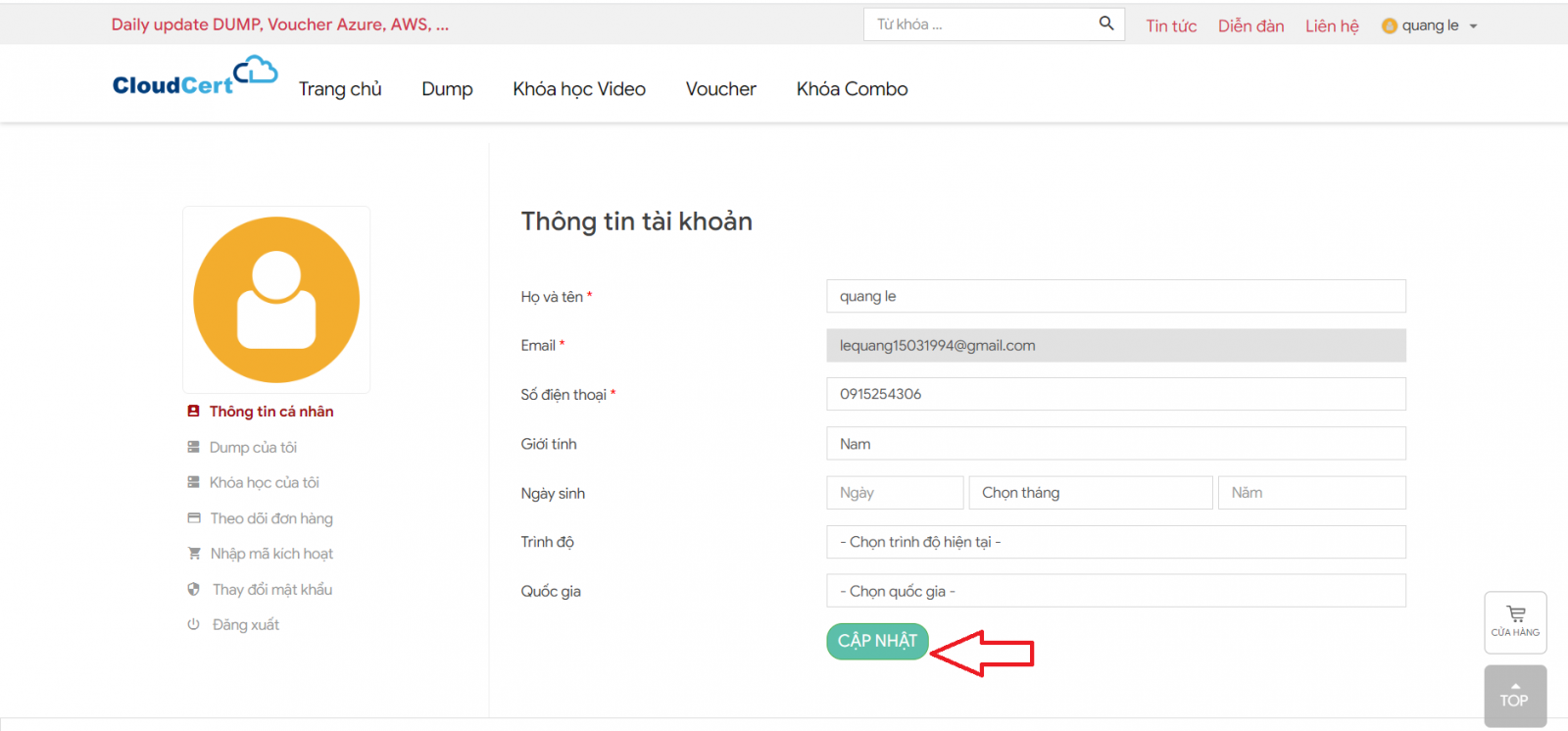Open the Voucher menu item
Screen dimensions: 1568x731
[720, 89]
